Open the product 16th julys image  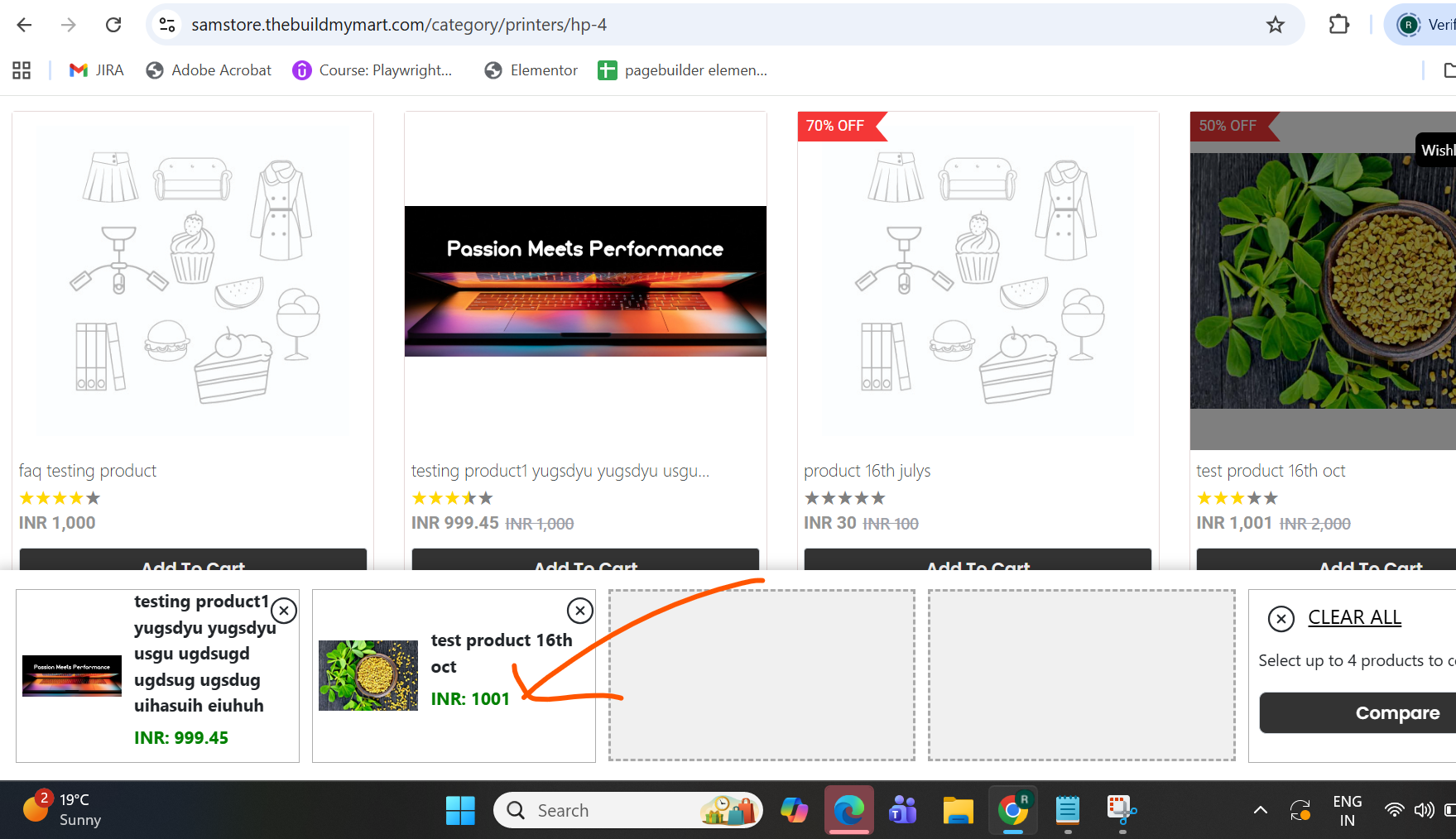click(x=978, y=281)
